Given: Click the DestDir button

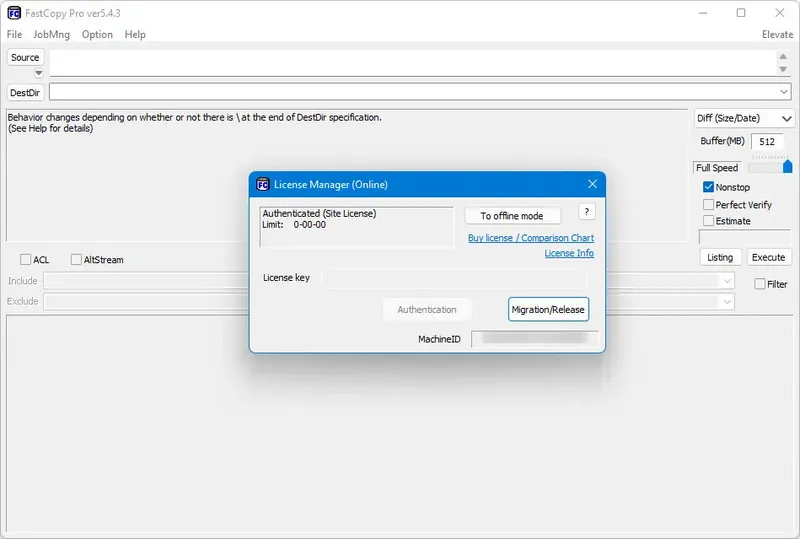Looking at the screenshot, I should click(25, 92).
